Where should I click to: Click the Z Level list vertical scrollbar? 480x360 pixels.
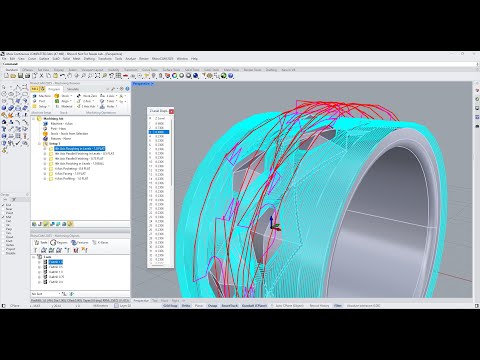(x=172, y=153)
